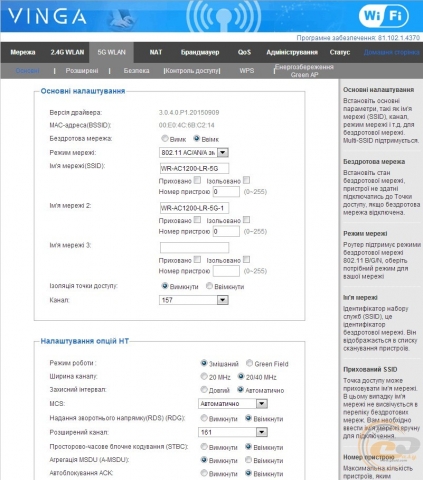423x480 pixels.
Task: Open the Канал dropdown showing 157
Action: (x=194, y=300)
